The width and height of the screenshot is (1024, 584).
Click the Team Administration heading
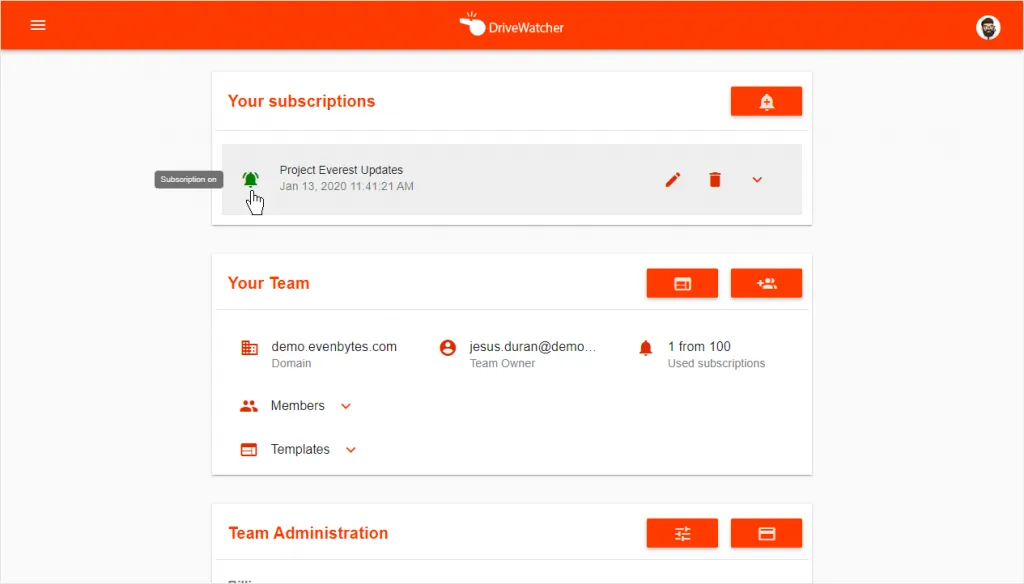click(308, 533)
